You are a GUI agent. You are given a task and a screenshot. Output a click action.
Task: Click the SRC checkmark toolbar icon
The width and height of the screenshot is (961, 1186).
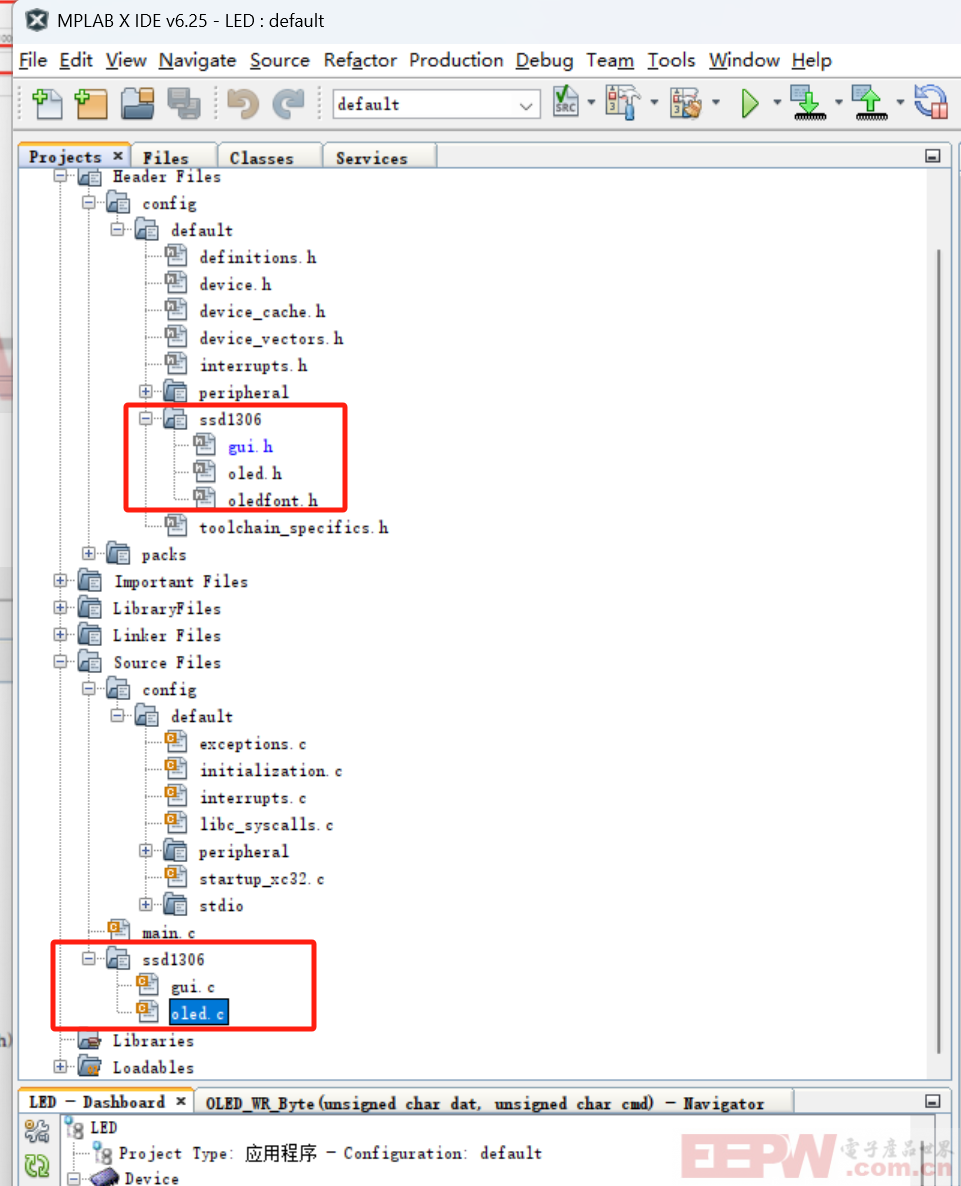tap(566, 102)
